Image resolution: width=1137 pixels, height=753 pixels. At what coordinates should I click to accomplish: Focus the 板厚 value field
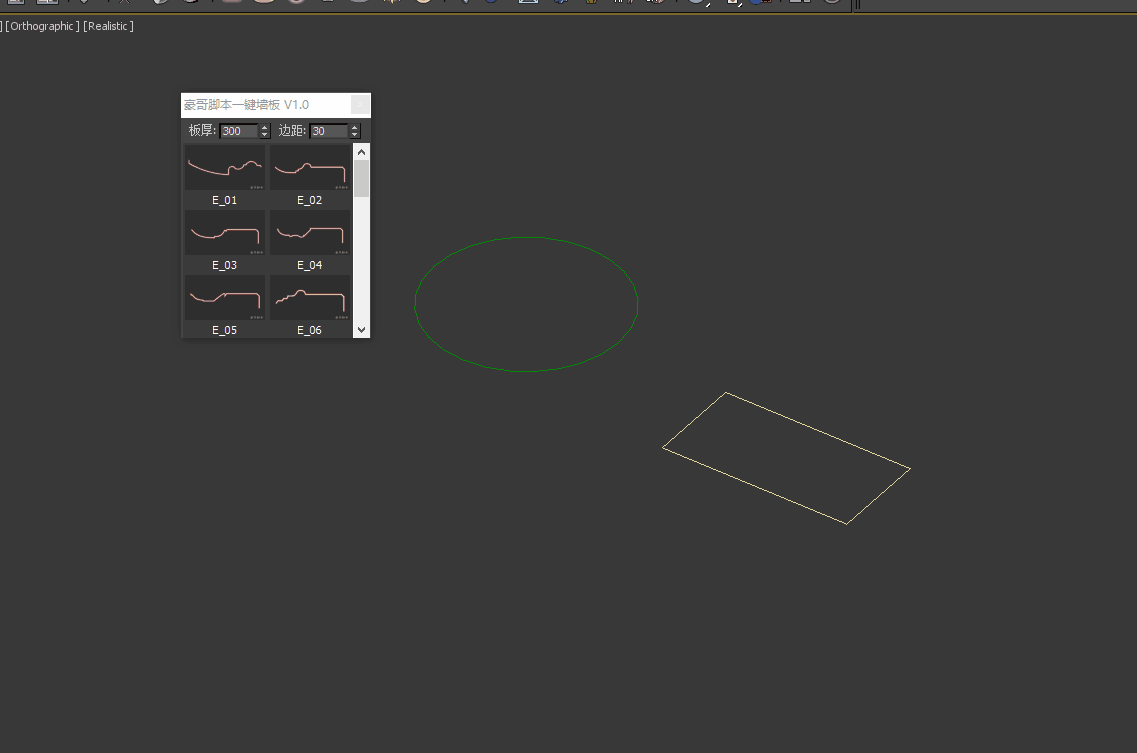click(x=238, y=131)
